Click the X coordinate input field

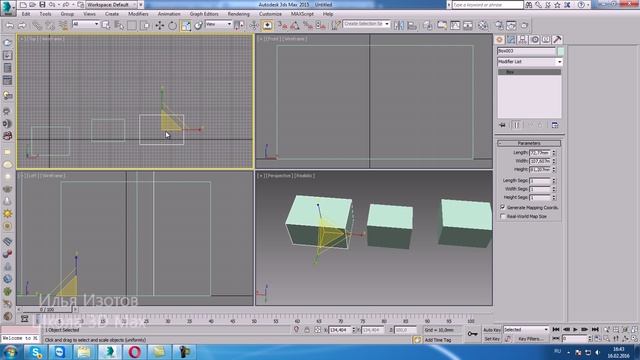(340, 330)
